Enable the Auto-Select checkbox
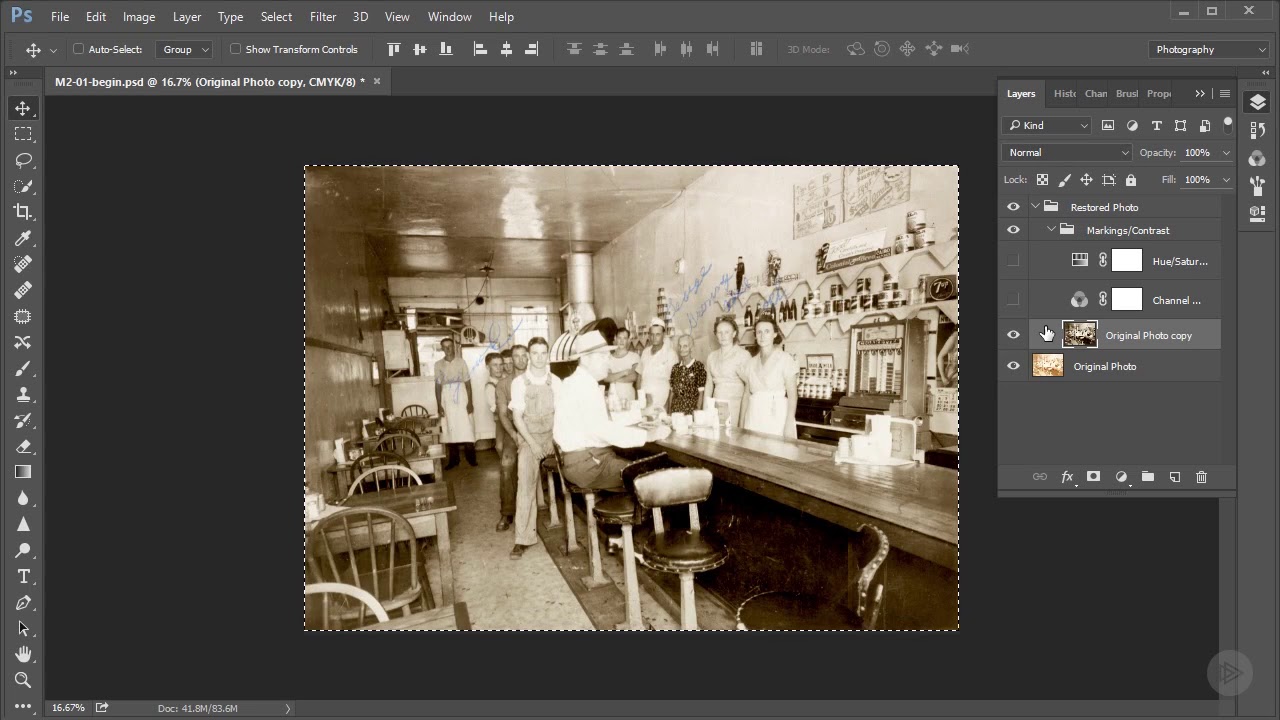This screenshot has height=720, width=1280. click(78, 49)
